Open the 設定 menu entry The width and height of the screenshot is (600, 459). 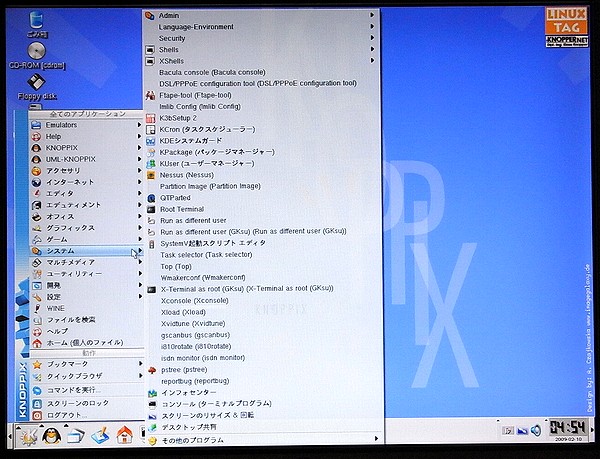click(x=87, y=297)
